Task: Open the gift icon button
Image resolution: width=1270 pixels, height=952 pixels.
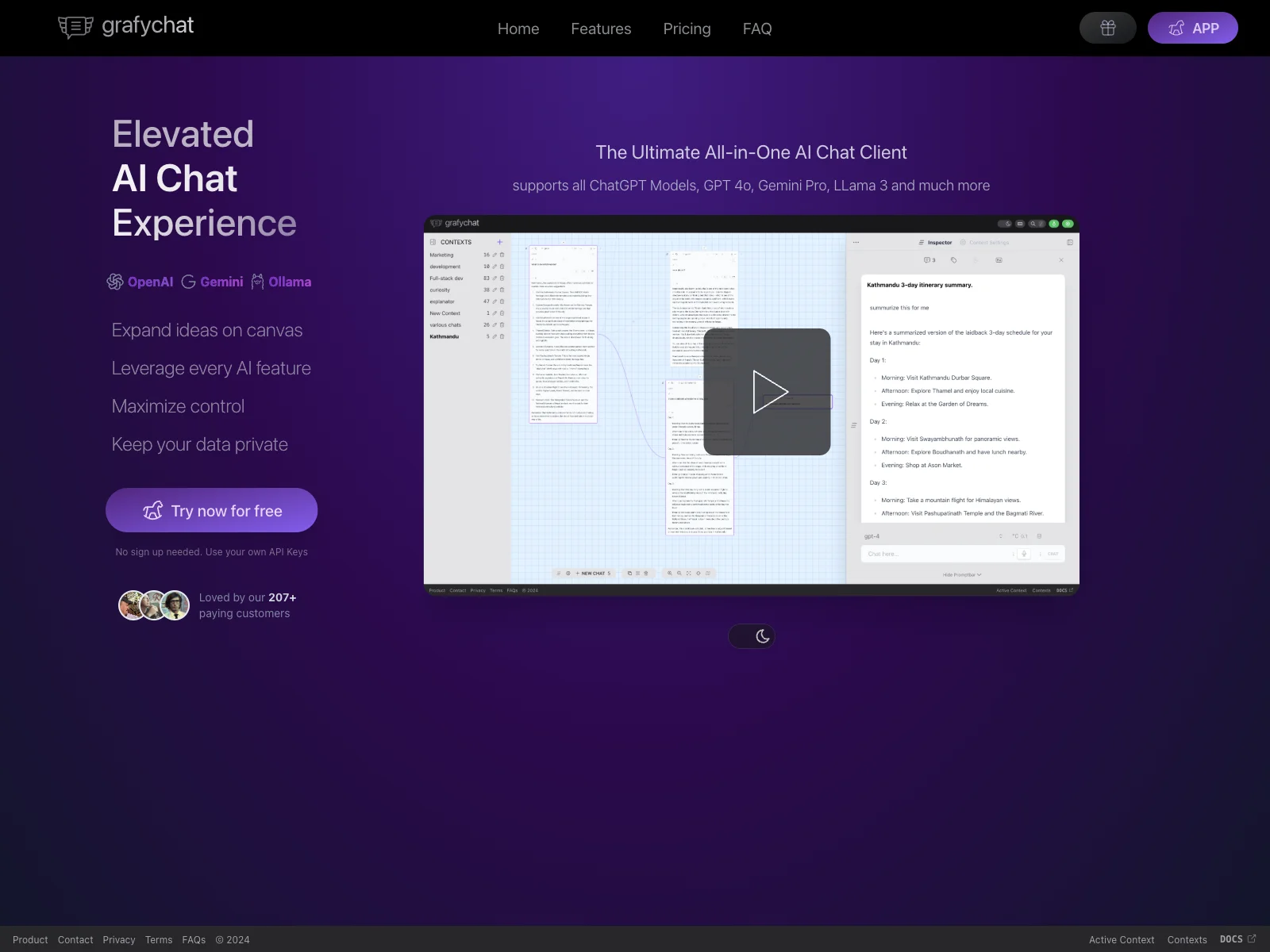Action: point(1108,28)
